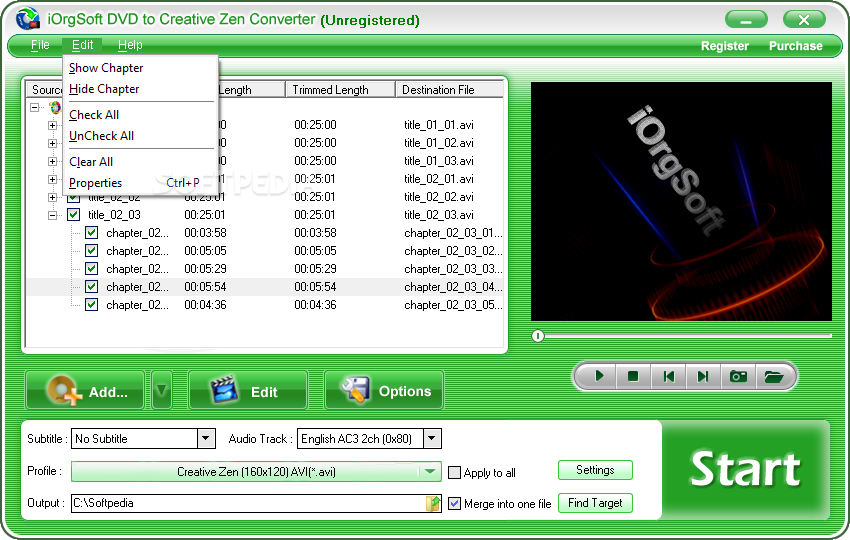
Task: Open the Subtitle dropdown
Action: point(206,438)
